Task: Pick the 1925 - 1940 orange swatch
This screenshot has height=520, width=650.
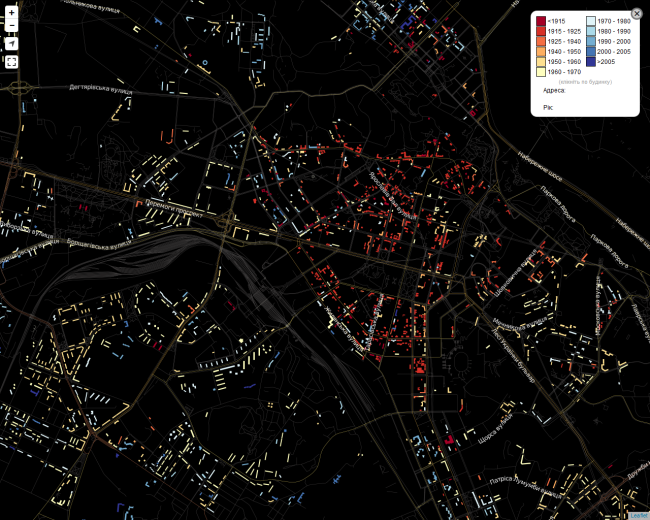Action: click(x=540, y=42)
